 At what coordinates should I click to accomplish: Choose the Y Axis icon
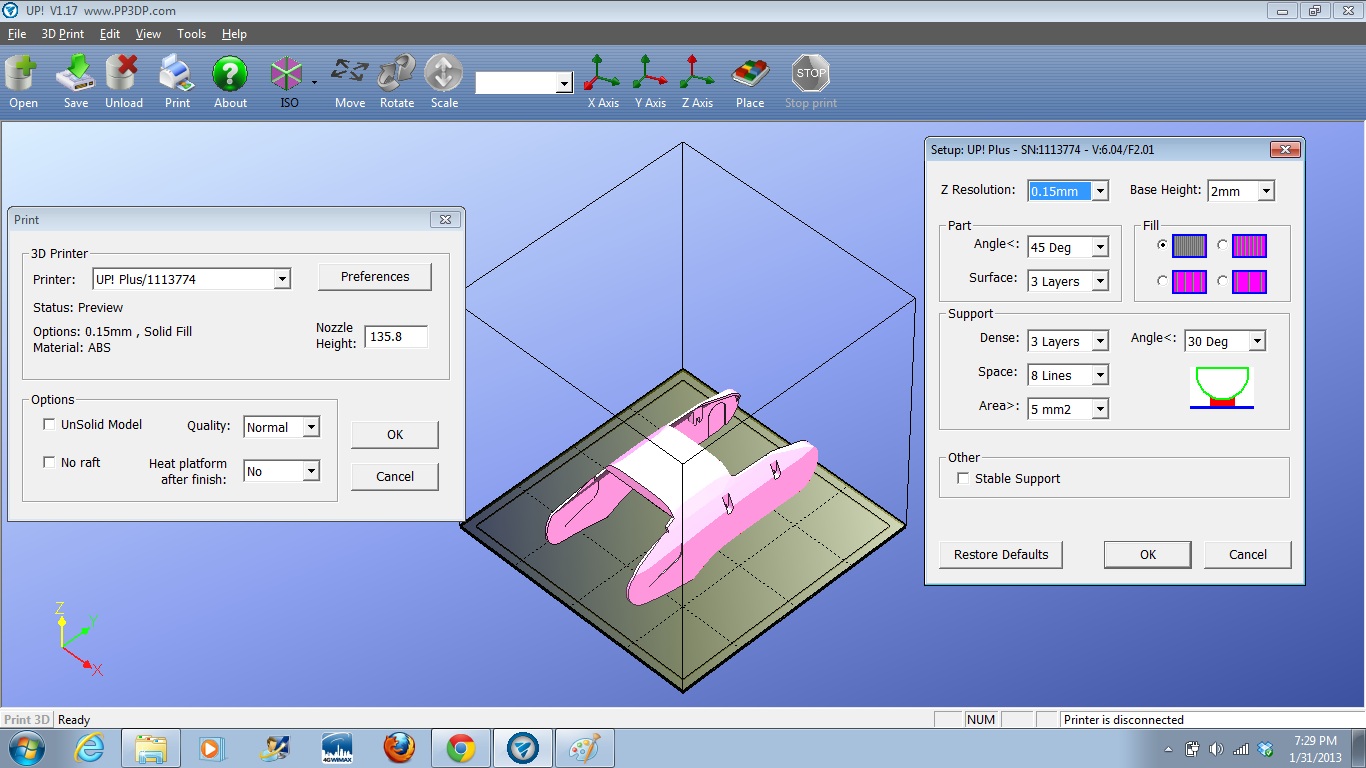tap(650, 74)
